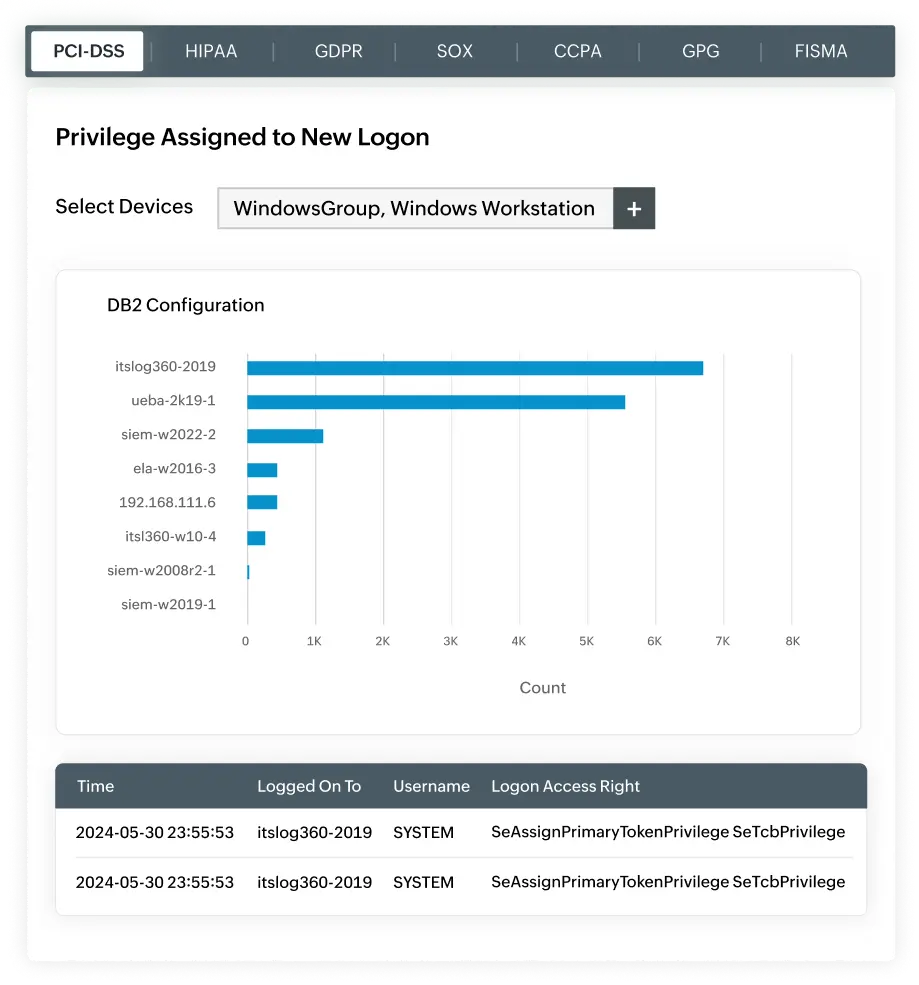The image size is (919, 985).
Task: Open the FISMA compliance tab
Action: [x=821, y=51]
